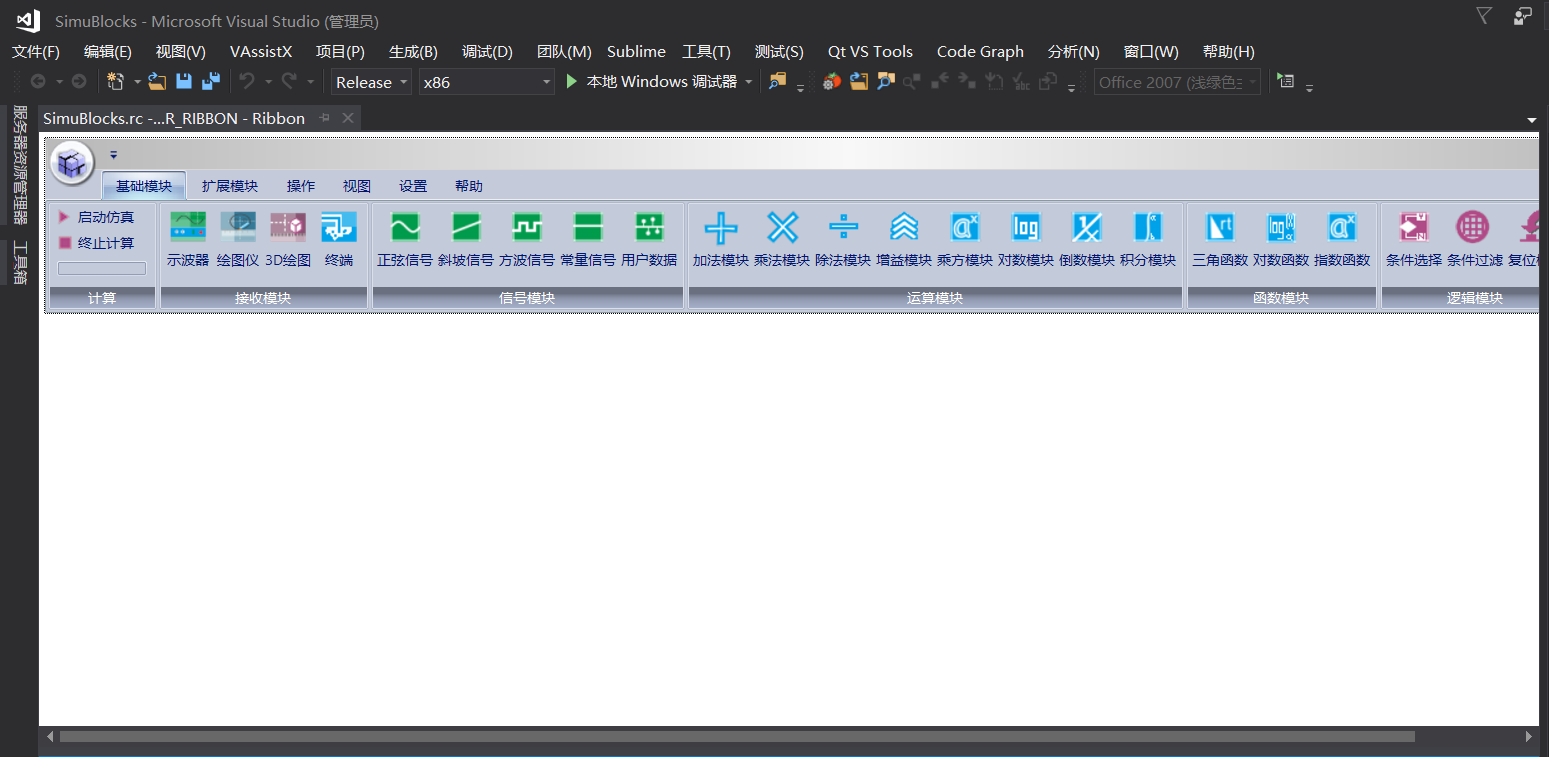Click the SimuBlocks round application button
The height and width of the screenshot is (757, 1549).
72,162
